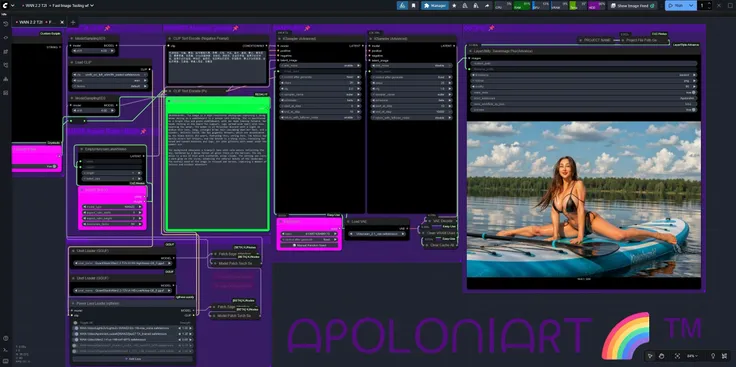Open the queue history sidebar icon
The width and height of the screenshot is (736, 367).
click(5, 23)
